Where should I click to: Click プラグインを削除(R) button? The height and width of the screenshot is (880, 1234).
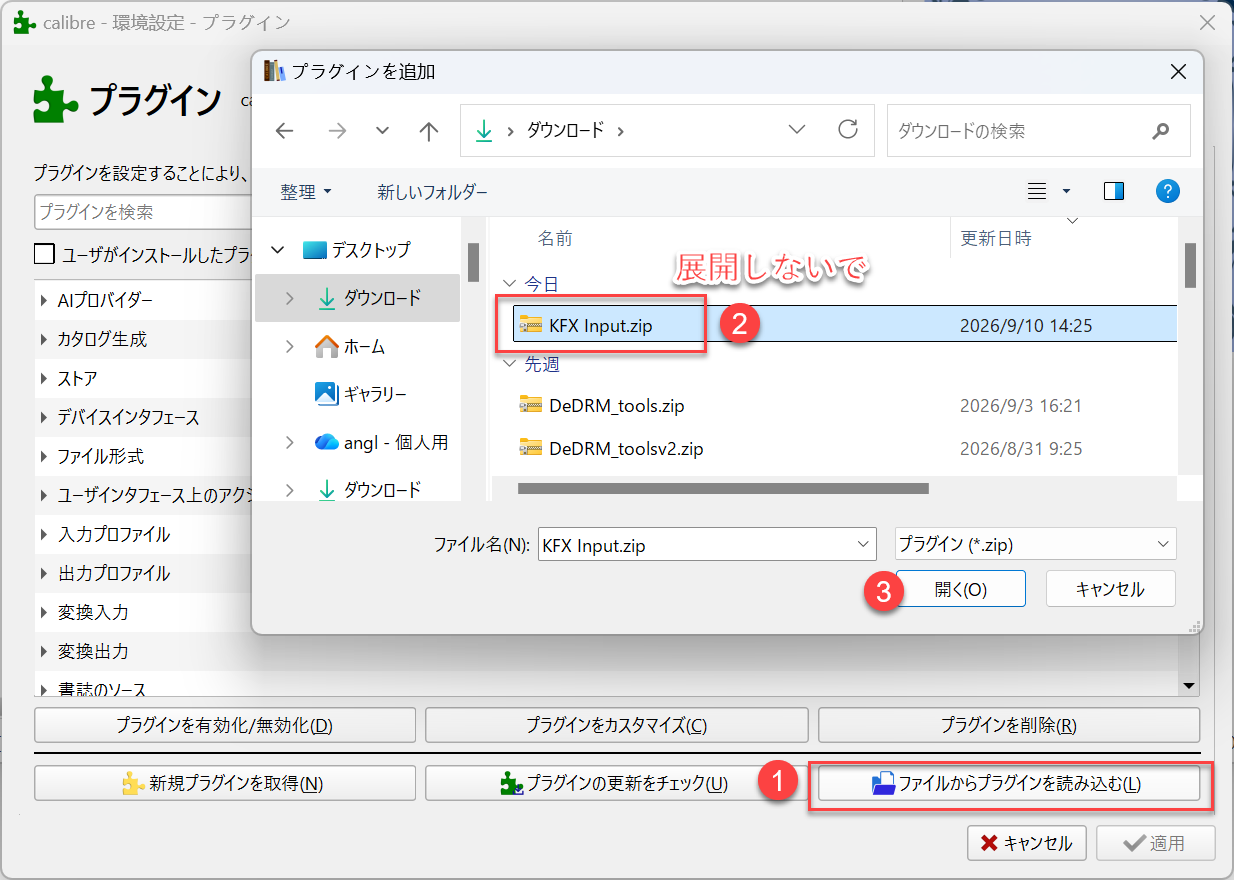click(1009, 725)
